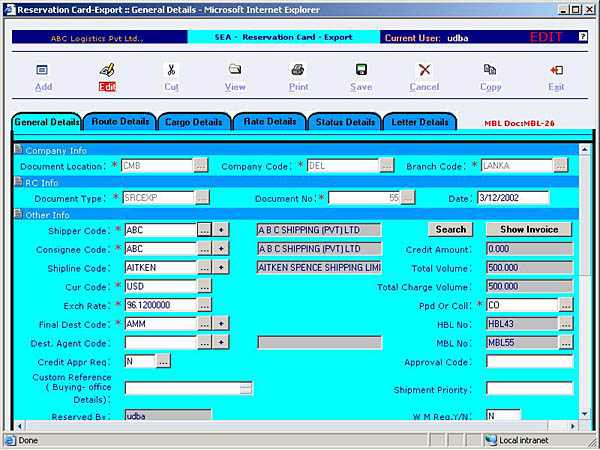
Task: Switch to Cargo Details tab
Action: (x=194, y=122)
